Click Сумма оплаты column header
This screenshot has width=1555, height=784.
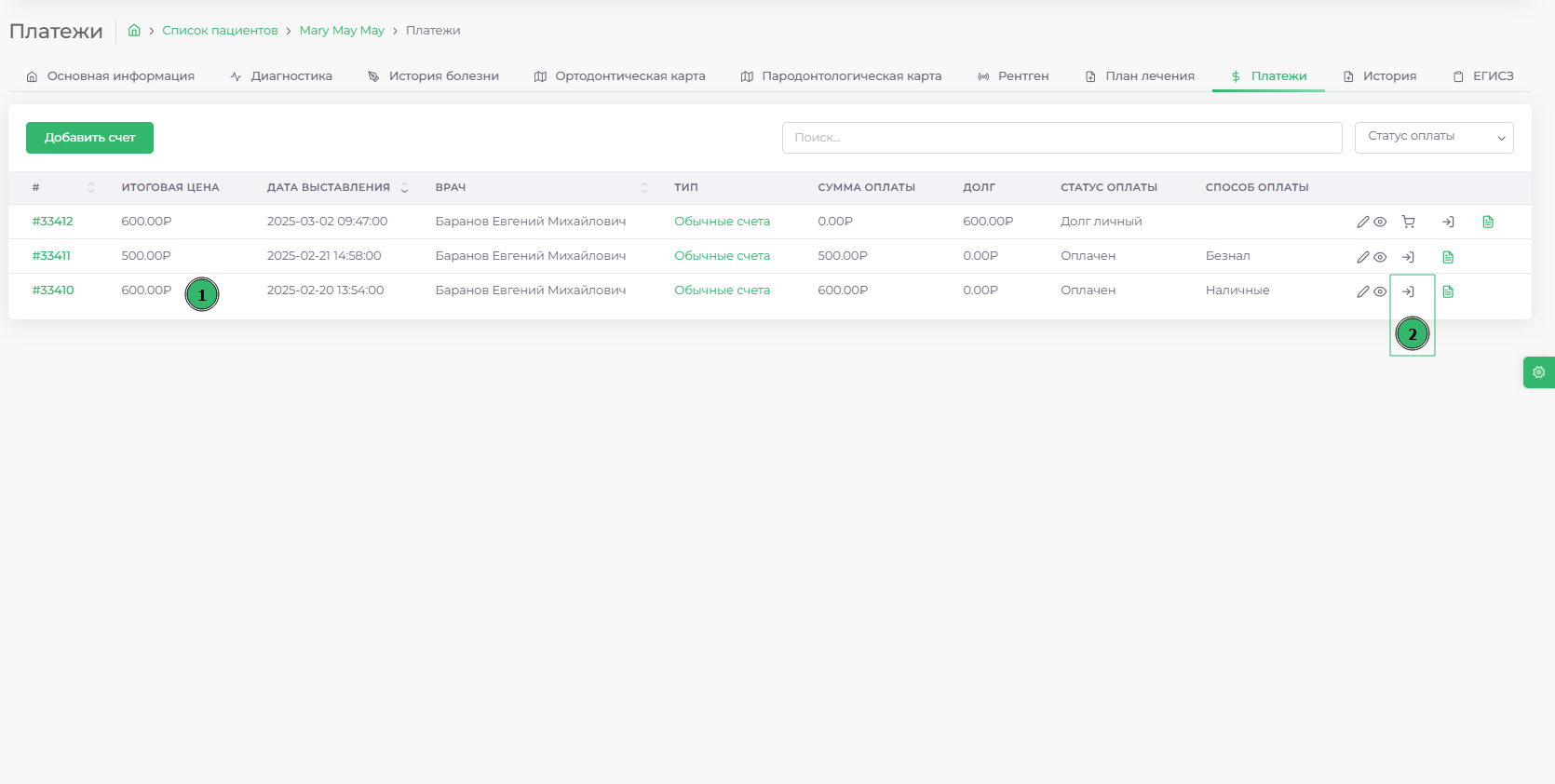click(866, 187)
